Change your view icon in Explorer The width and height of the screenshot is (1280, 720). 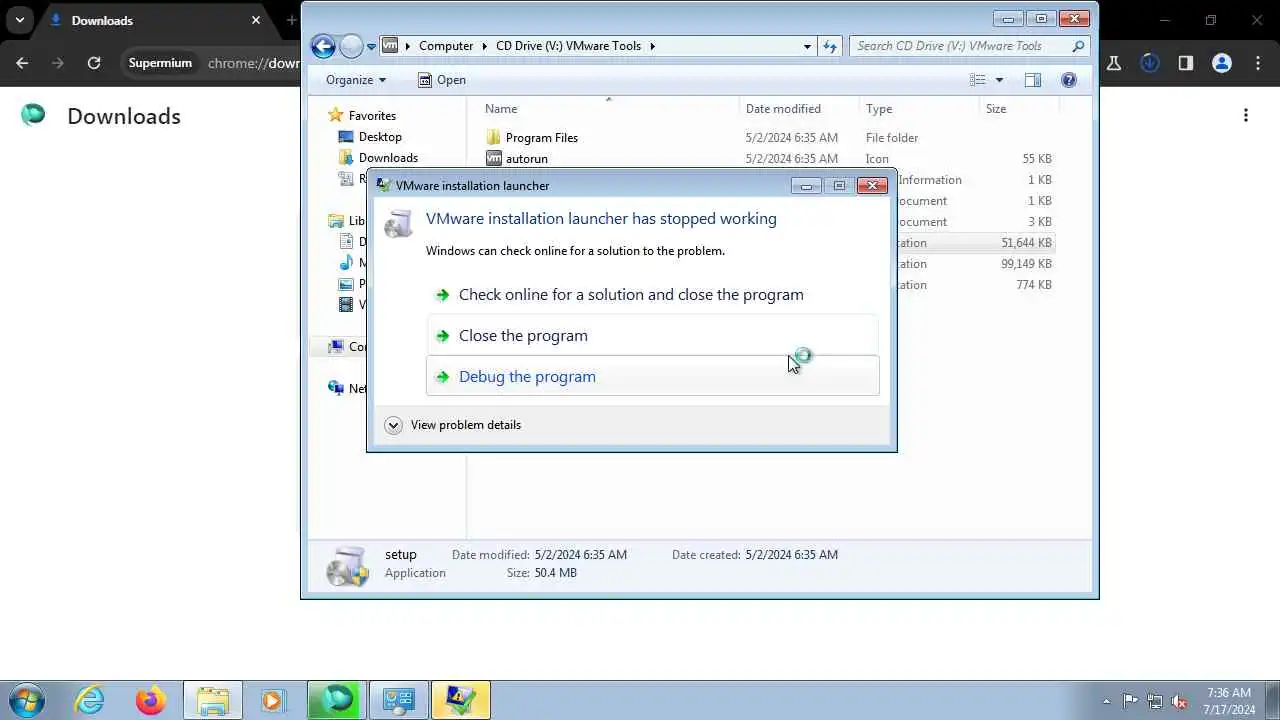977,80
